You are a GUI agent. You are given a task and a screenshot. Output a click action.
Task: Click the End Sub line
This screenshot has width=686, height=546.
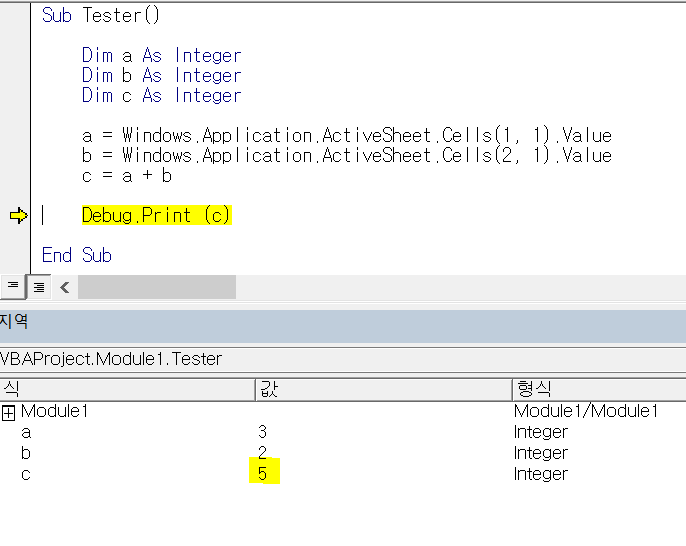[77, 255]
